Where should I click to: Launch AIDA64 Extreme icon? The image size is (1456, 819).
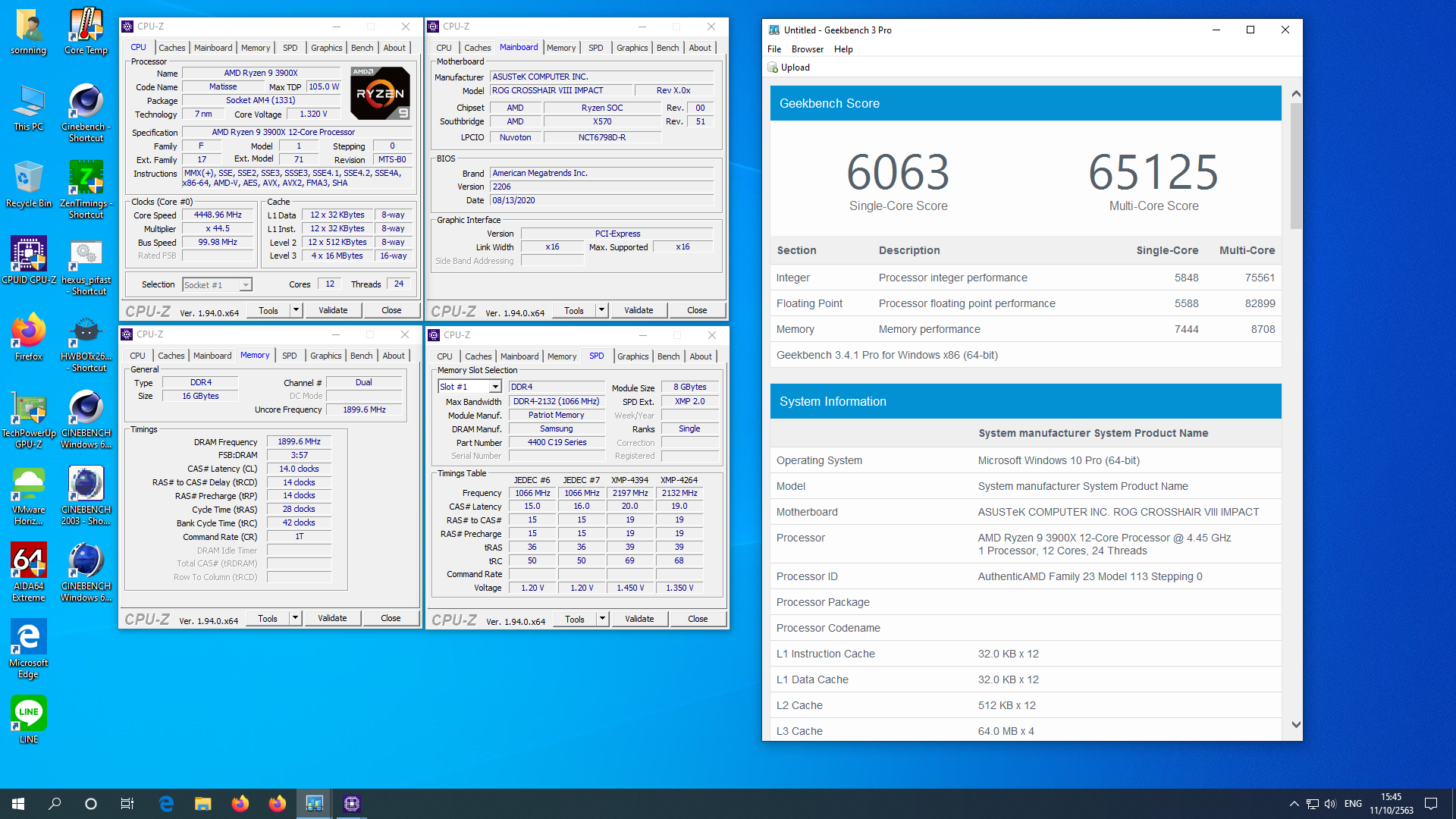pos(29,573)
